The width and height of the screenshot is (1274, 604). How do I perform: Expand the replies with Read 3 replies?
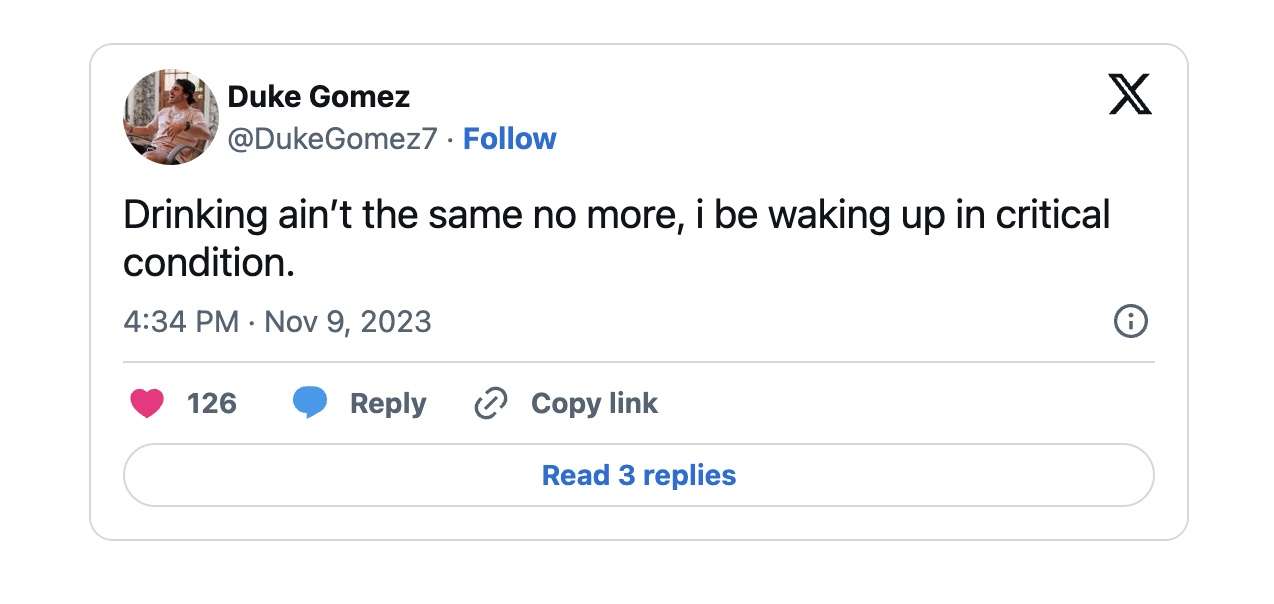pyautogui.click(x=638, y=475)
